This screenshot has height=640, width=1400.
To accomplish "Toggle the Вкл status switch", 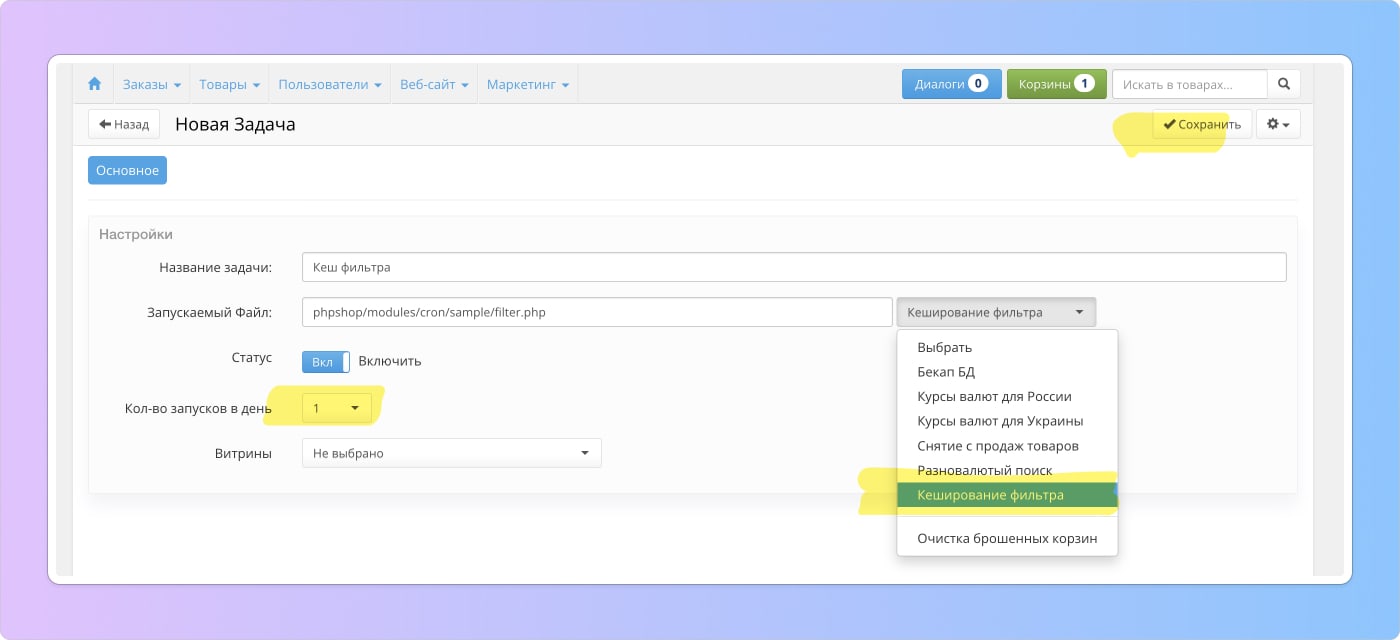I will 325,361.
